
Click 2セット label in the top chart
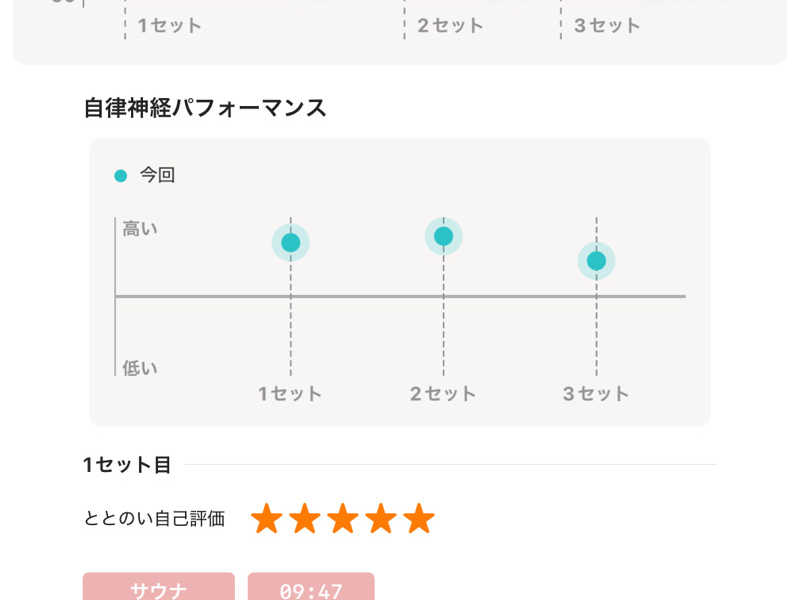(x=450, y=26)
